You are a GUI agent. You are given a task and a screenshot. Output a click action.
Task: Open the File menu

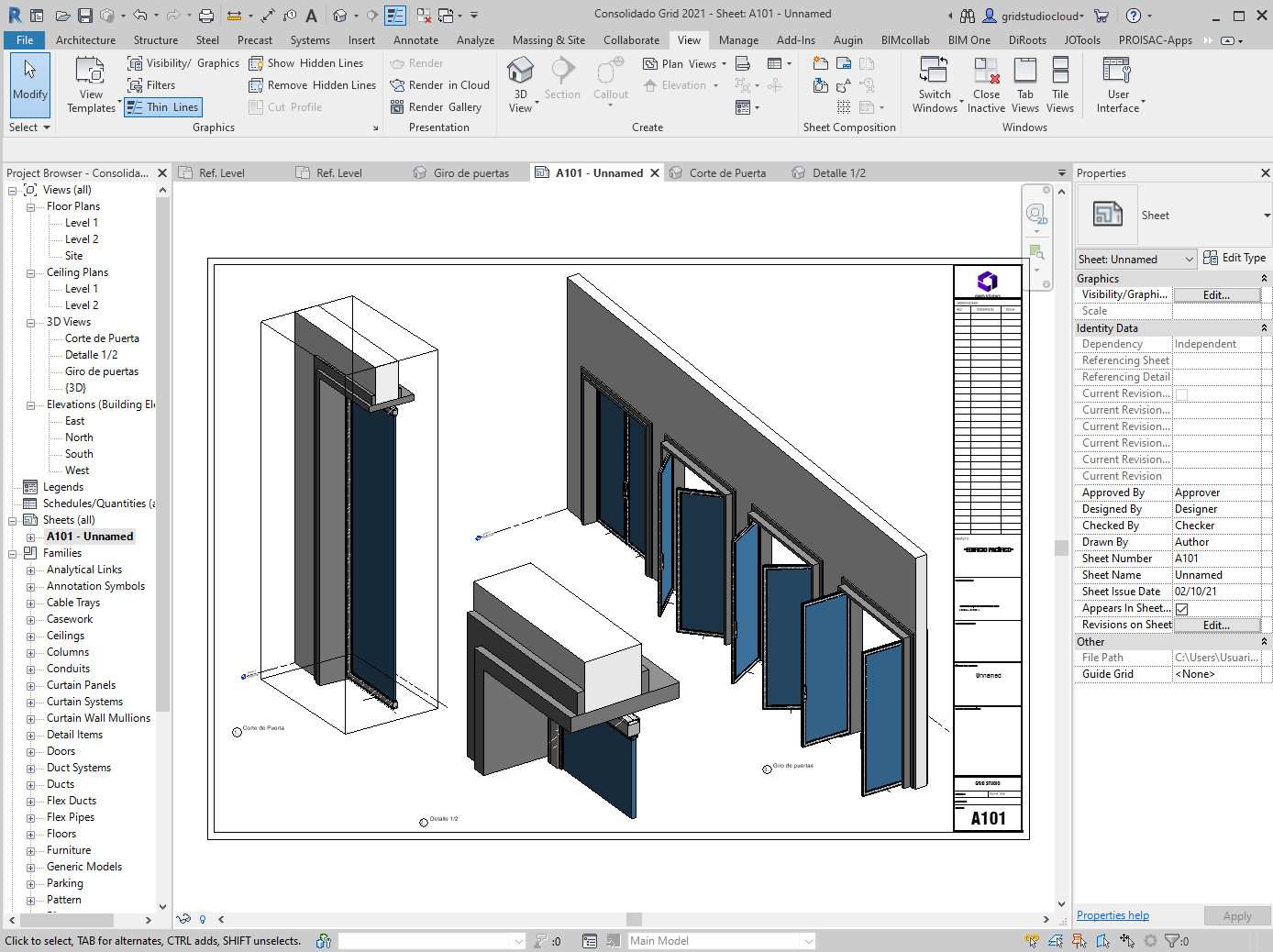[25, 40]
